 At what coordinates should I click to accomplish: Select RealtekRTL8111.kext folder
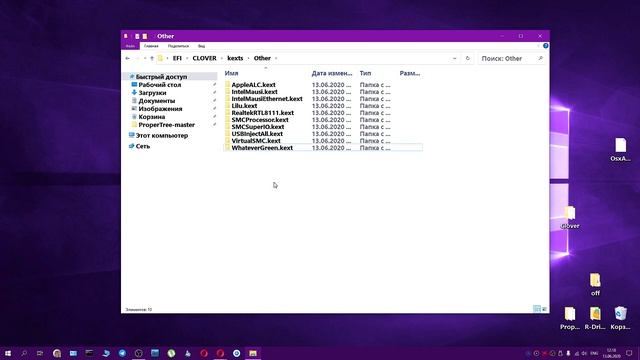pos(262,113)
